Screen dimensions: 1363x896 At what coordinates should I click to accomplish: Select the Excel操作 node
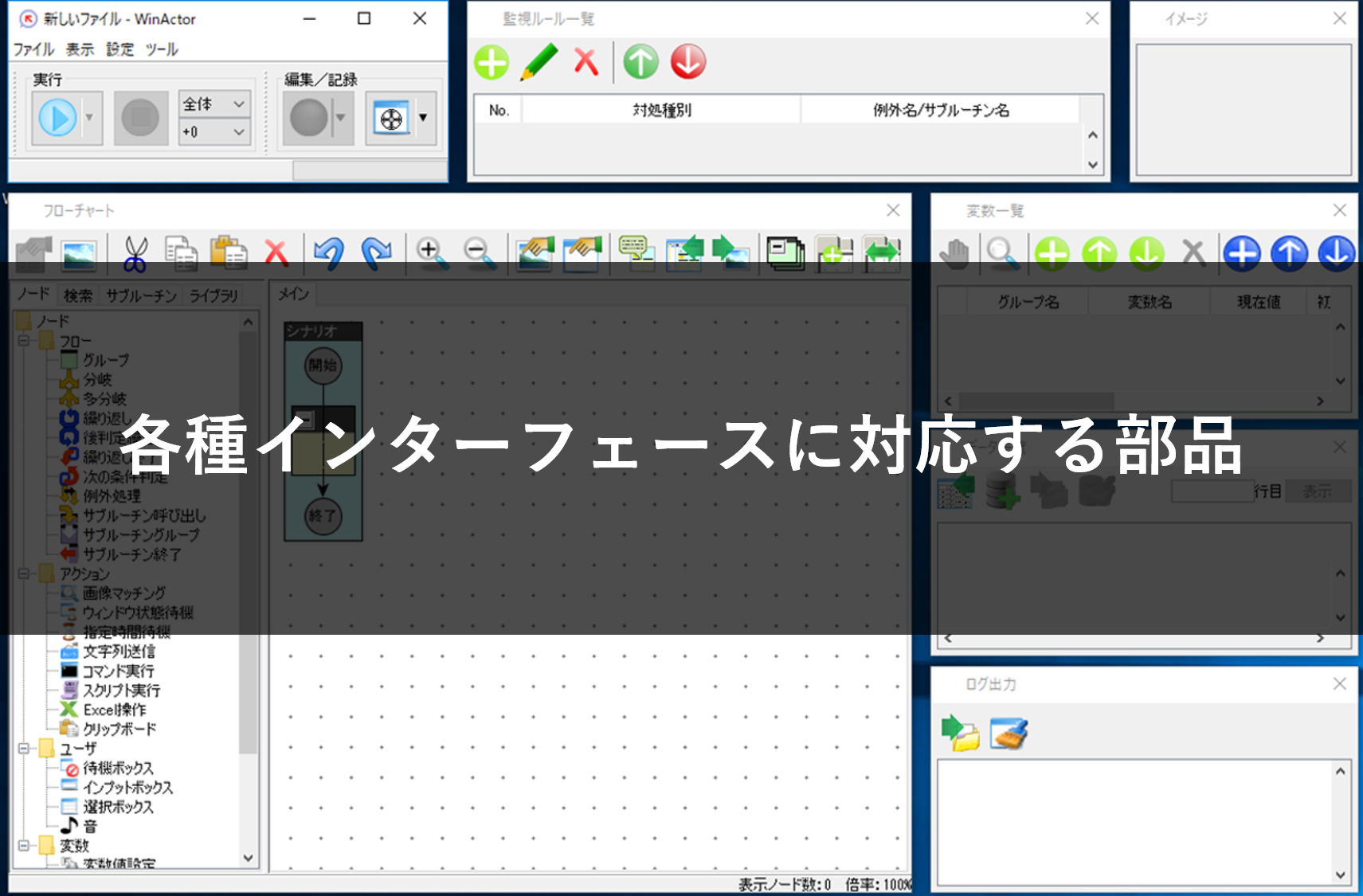115,710
